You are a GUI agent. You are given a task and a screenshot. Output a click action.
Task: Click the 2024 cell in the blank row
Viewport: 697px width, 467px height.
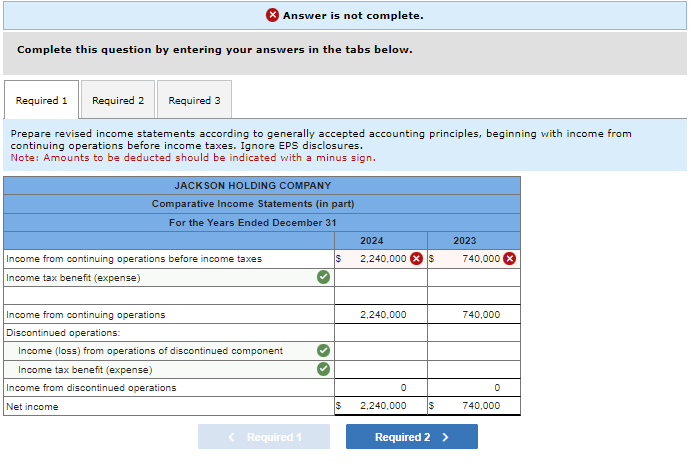[x=381, y=295]
